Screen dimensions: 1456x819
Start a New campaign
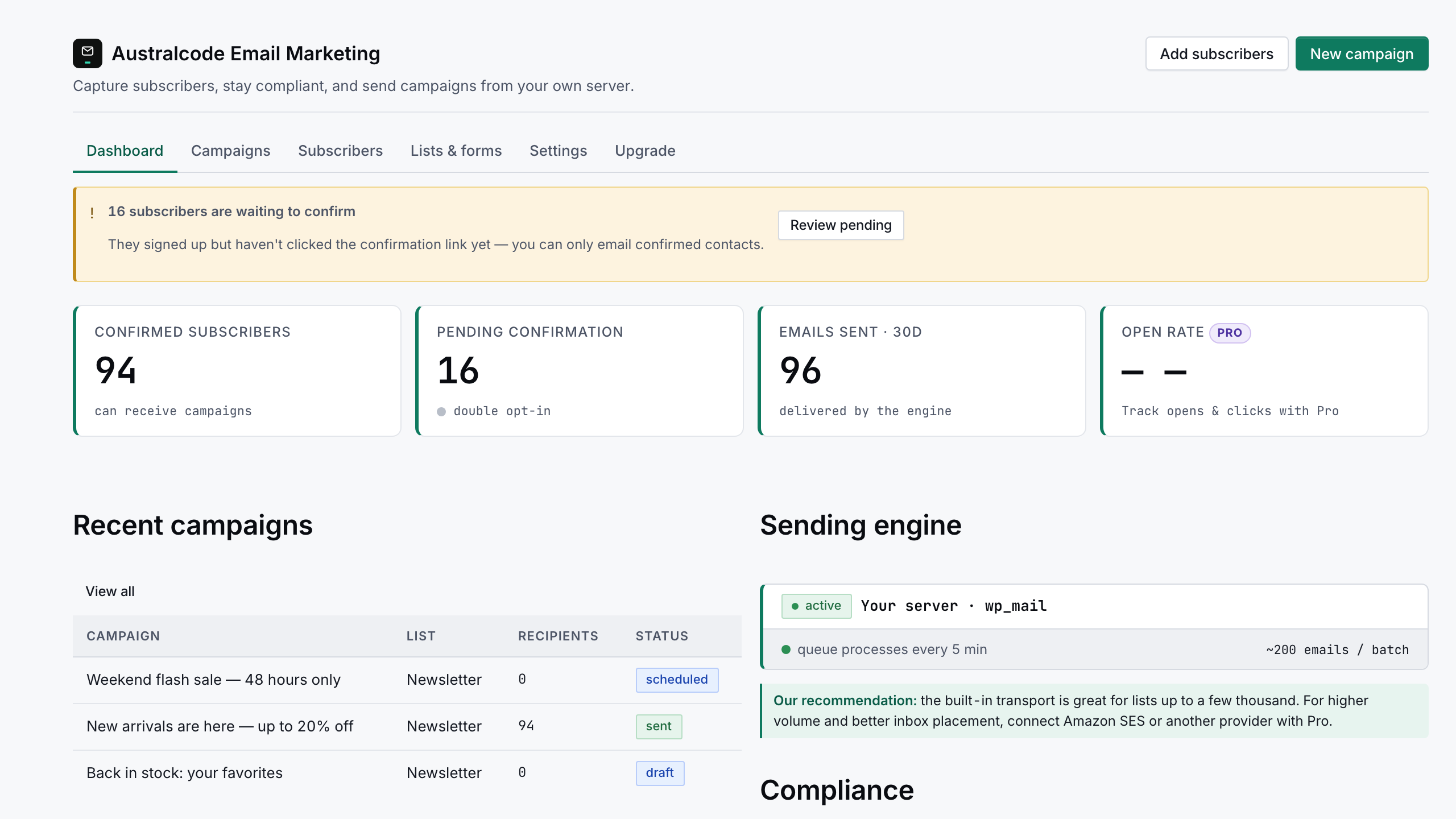tap(1362, 53)
